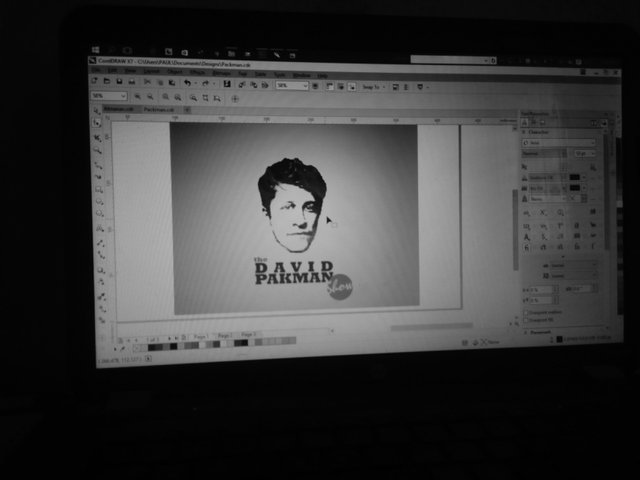The width and height of the screenshot is (640, 480).
Task: Click the Cut scissors icon
Action: [x=147, y=82]
